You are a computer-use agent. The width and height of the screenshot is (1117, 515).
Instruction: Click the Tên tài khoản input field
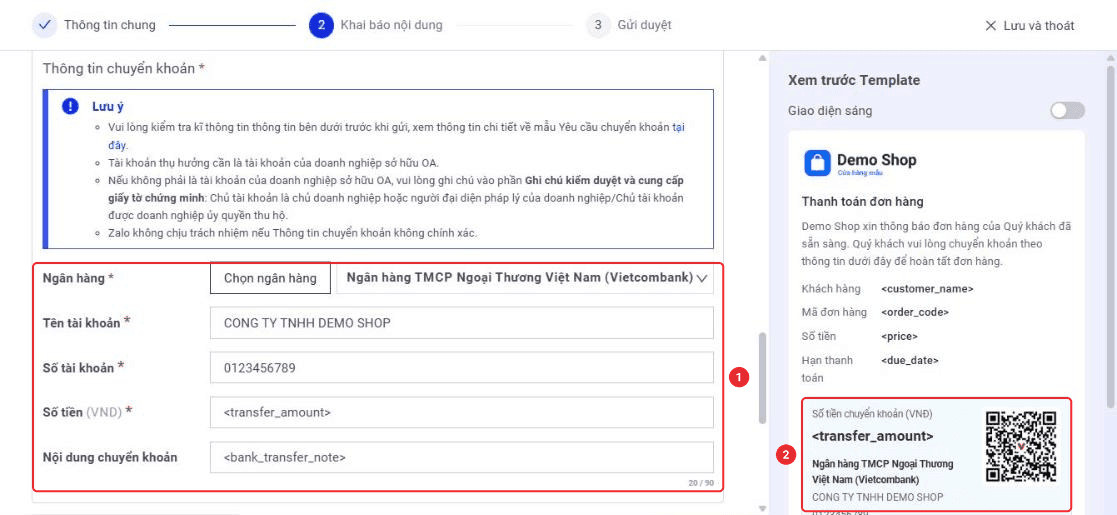click(x=462, y=323)
